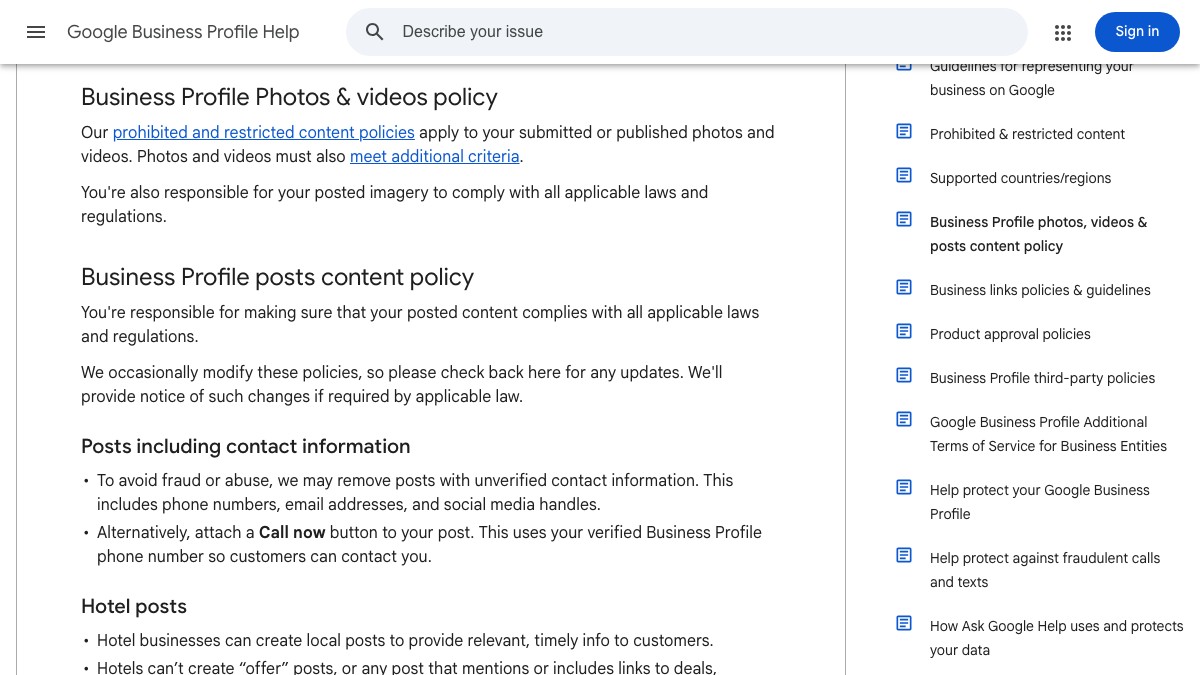Click Hotel posts heading

tap(134, 606)
